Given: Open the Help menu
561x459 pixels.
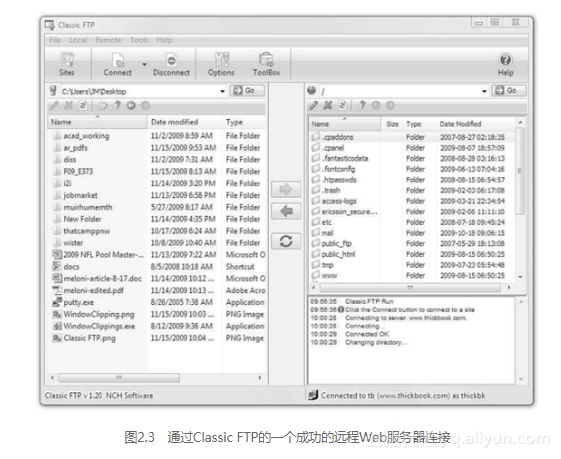Looking at the screenshot, I should (165, 40).
